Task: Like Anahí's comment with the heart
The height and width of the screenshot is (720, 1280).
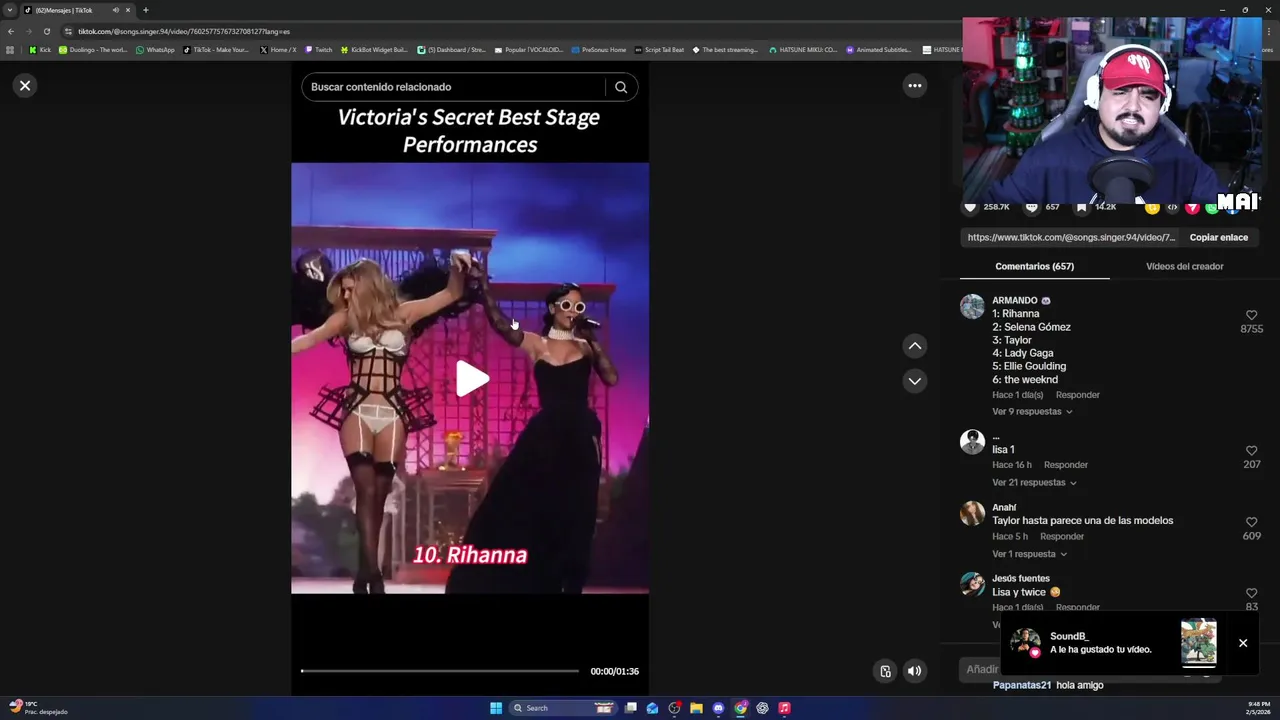Action: click(1251, 522)
